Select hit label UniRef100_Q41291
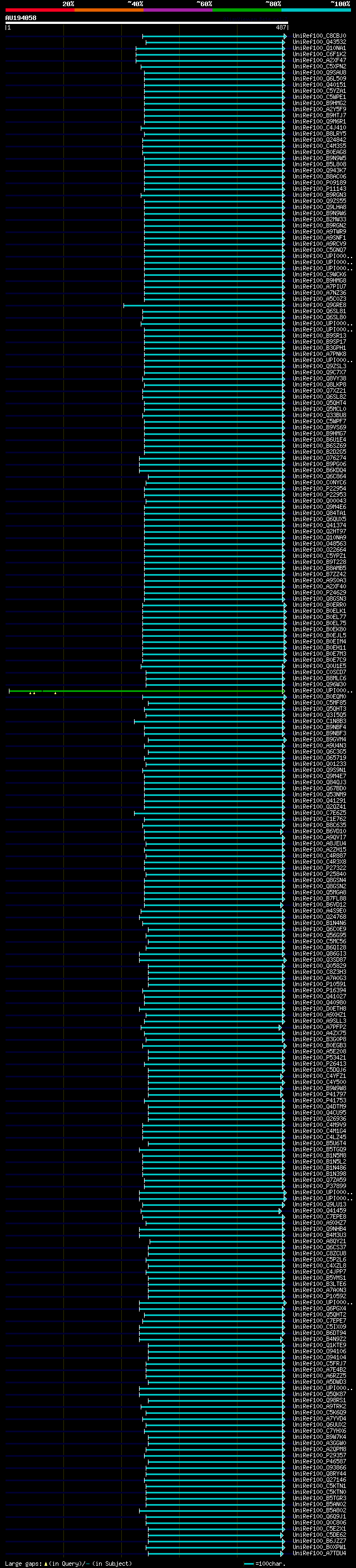Viewport: 356px width, 1568px height. (319, 800)
